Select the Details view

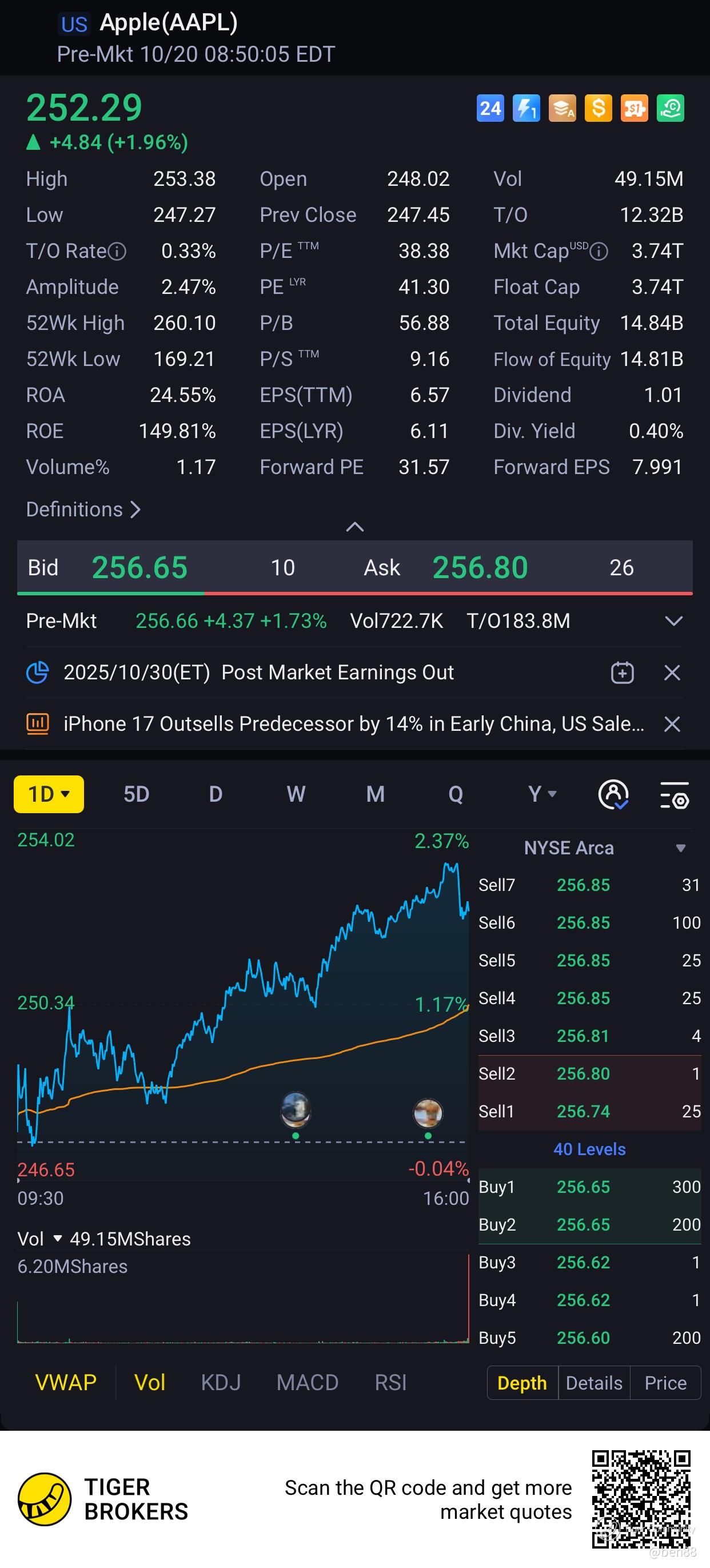click(x=595, y=1383)
